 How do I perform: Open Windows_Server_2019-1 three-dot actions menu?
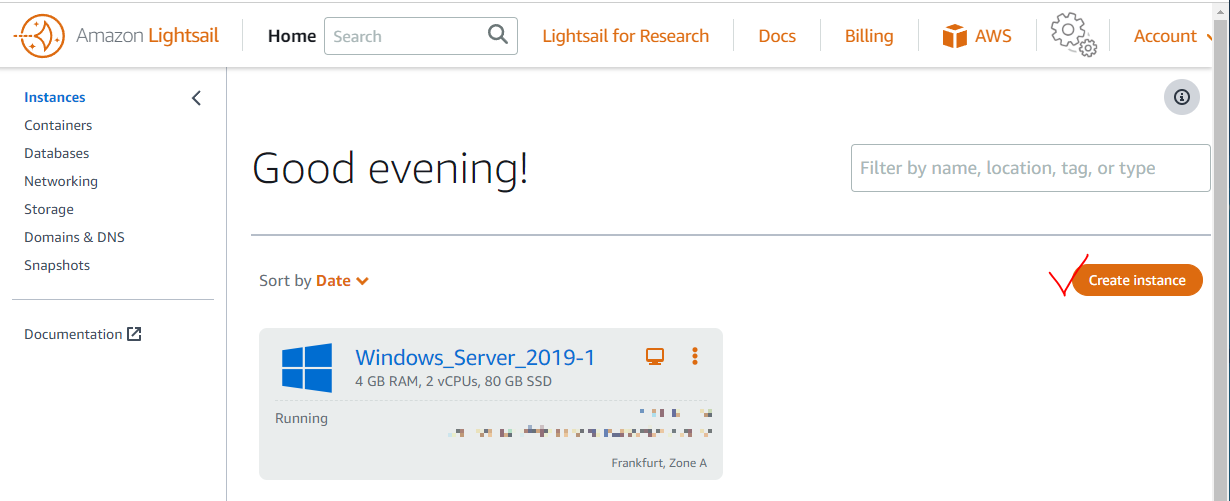(x=695, y=356)
